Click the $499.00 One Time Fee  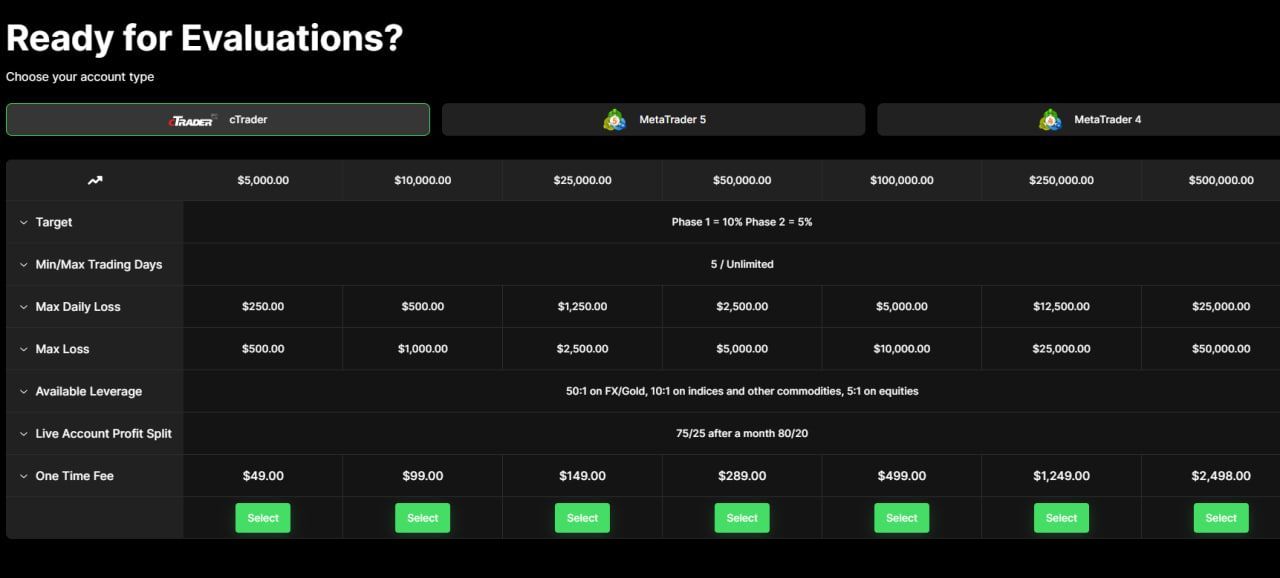coord(902,476)
